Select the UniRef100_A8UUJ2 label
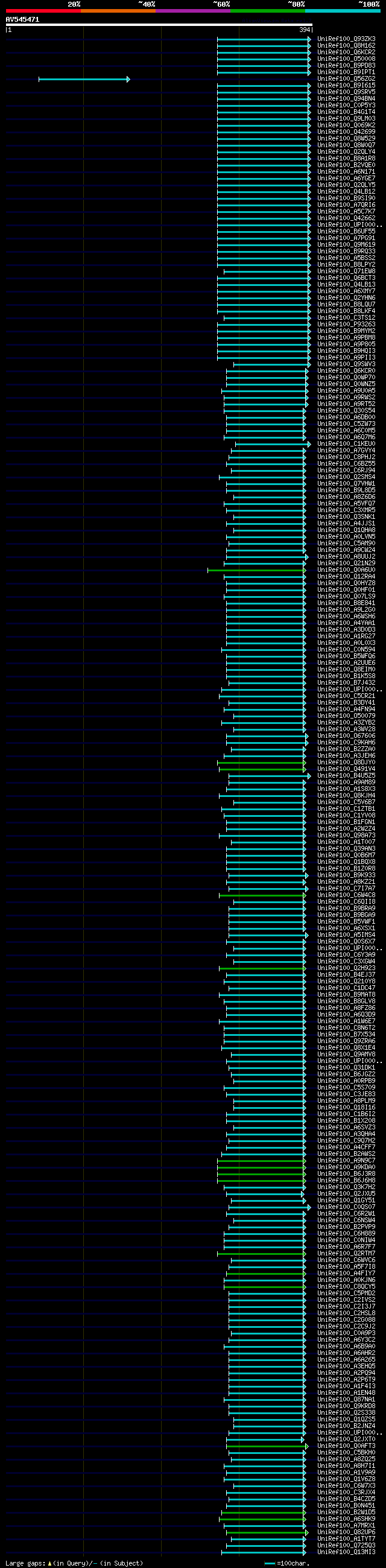Image resolution: width=386 pixels, height=1568 pixels. coord(346,557)
